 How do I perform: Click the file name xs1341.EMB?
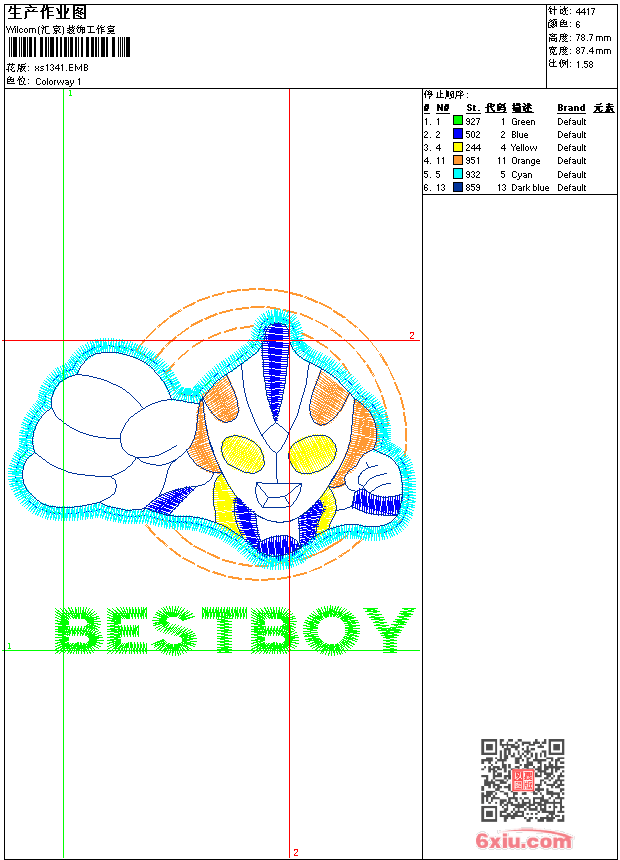pyautogui.click(x=61, y=68)
